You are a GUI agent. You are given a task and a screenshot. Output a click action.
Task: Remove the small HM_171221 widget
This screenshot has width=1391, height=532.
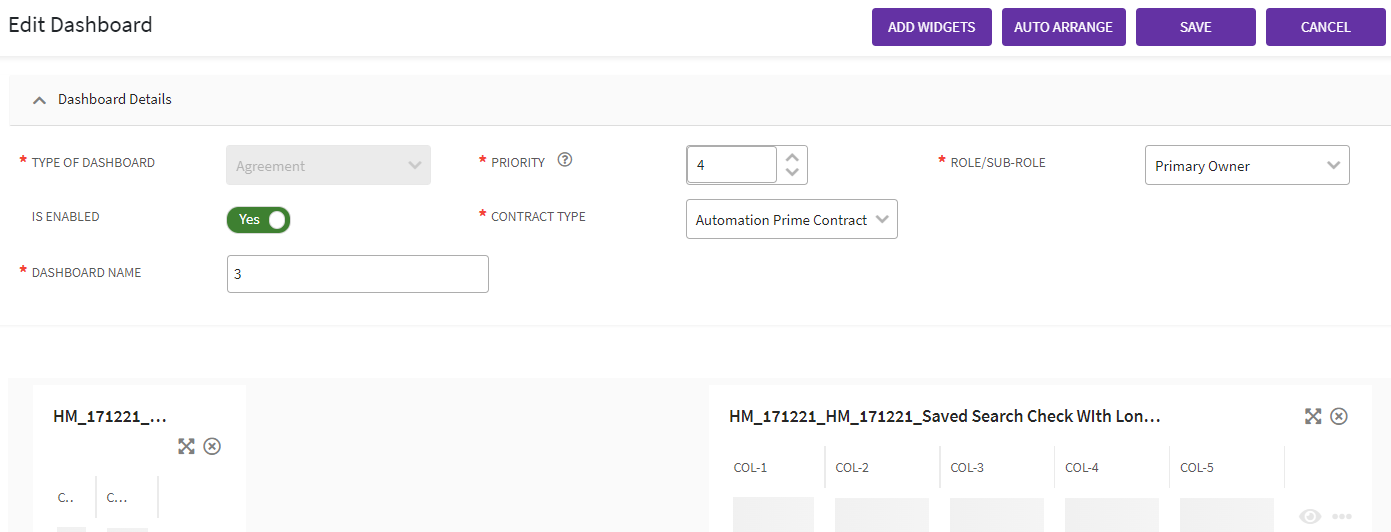point(212,446)
